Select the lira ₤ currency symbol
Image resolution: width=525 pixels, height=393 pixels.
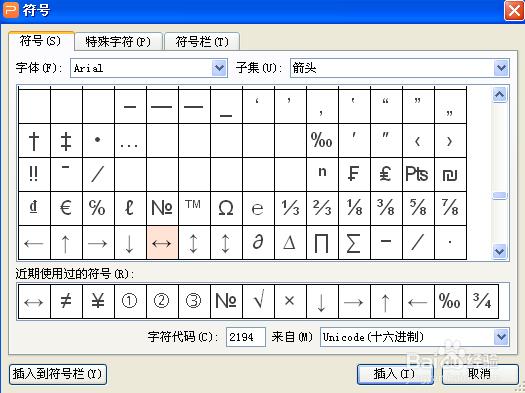click(x=386, y=174)
